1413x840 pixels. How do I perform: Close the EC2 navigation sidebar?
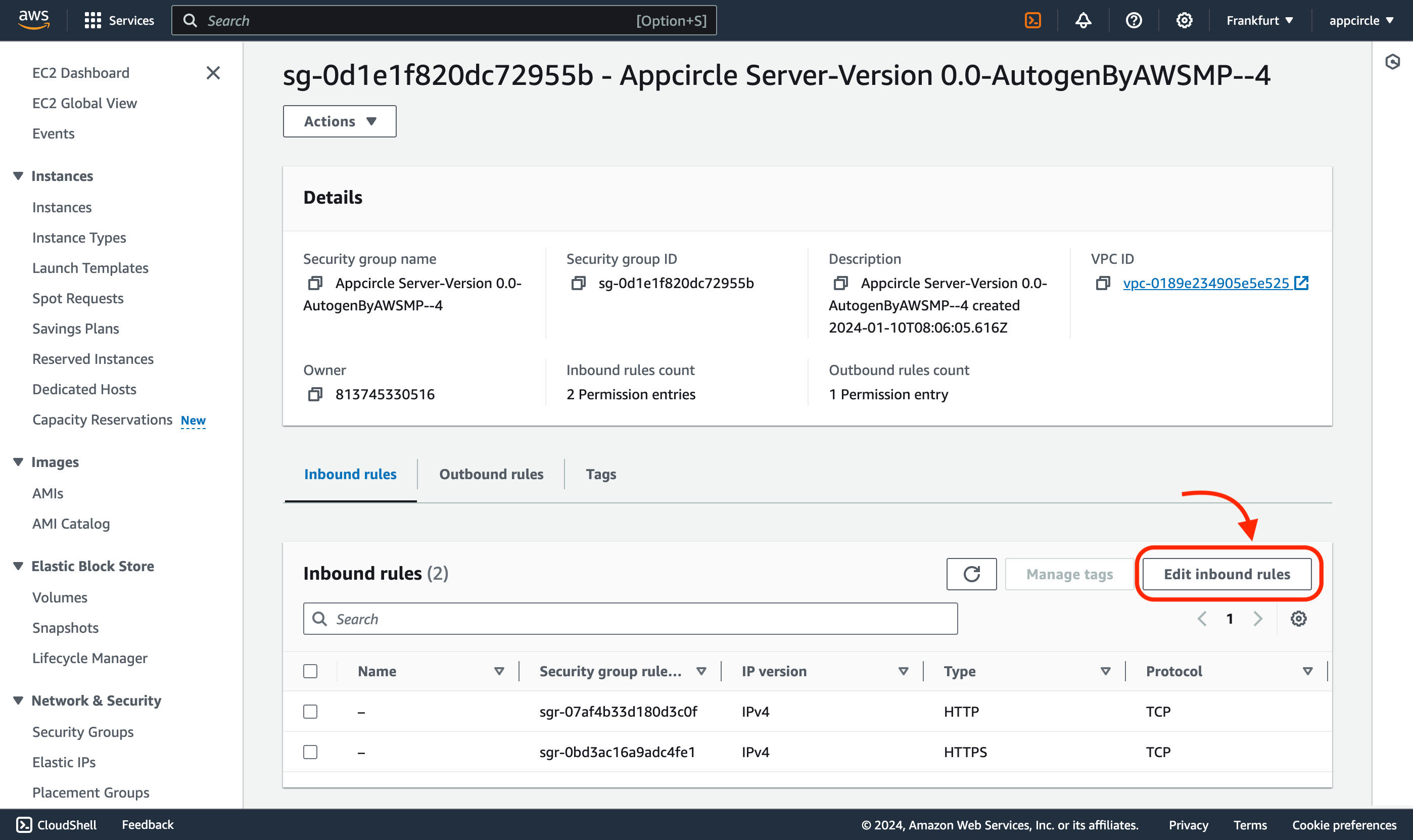coord(213,73)
